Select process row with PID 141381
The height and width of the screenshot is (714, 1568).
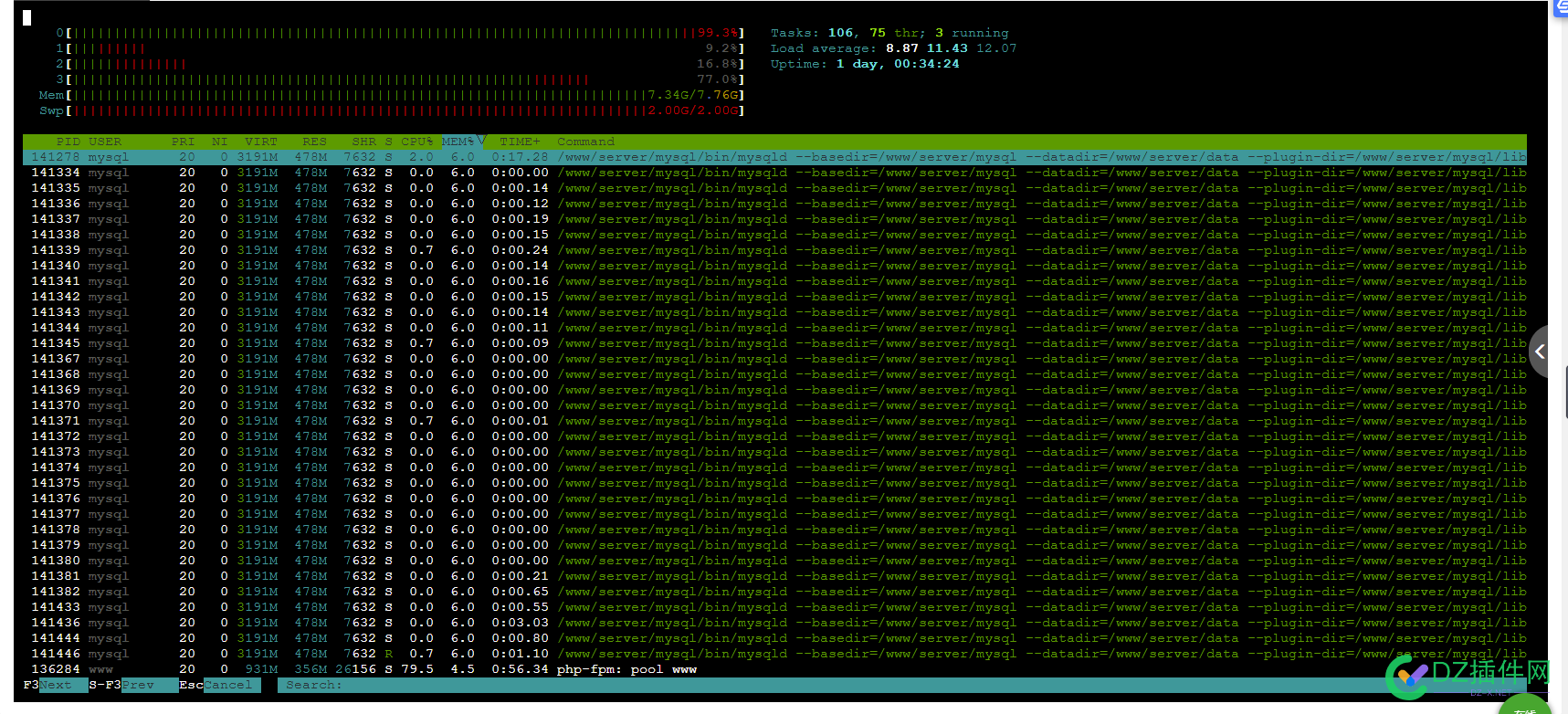(x=774, y=576)
